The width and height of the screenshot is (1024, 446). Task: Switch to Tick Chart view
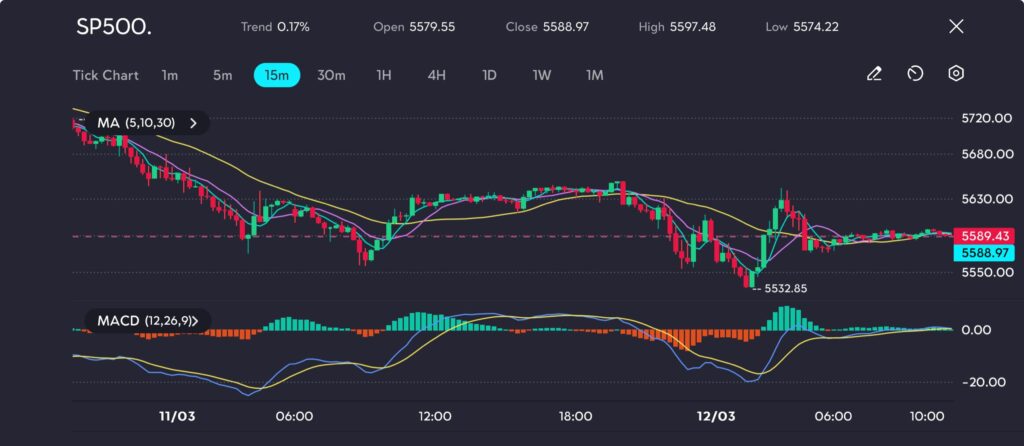point(105,75)
